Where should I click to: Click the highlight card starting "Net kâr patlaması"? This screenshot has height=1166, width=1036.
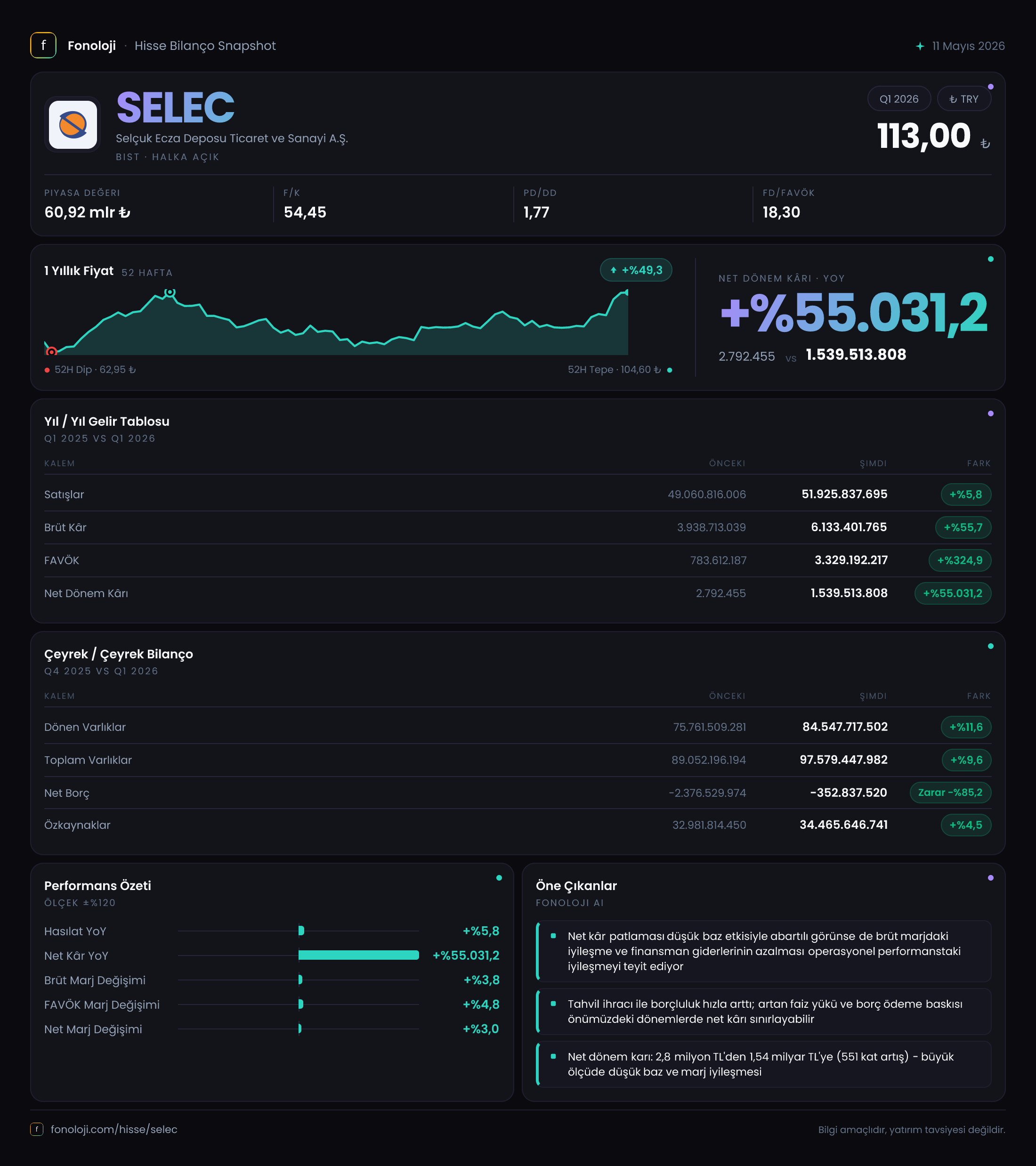point(764,951)
